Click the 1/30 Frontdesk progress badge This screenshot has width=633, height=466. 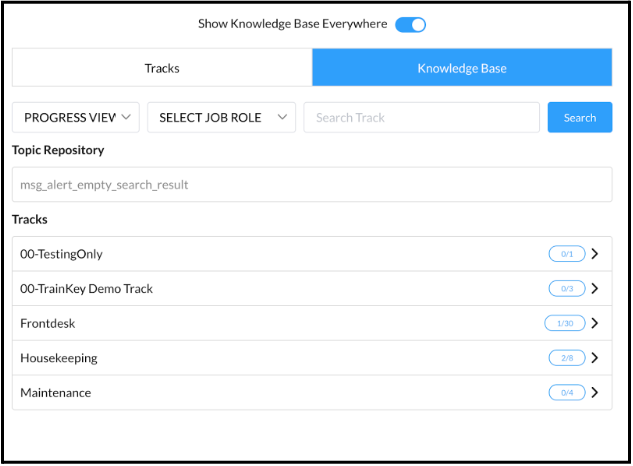click(x=565, y=323)
